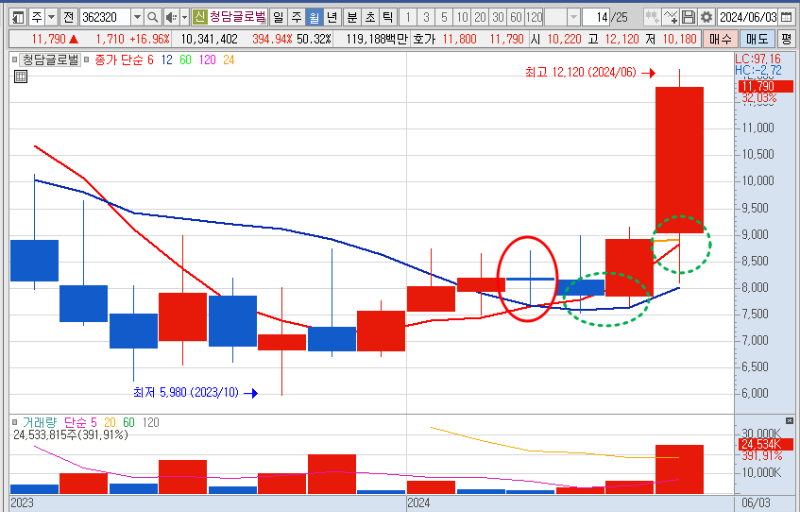This screenshot has width=800, height=512.
Task: Click green 60 moving average legend
Action: 185,60
